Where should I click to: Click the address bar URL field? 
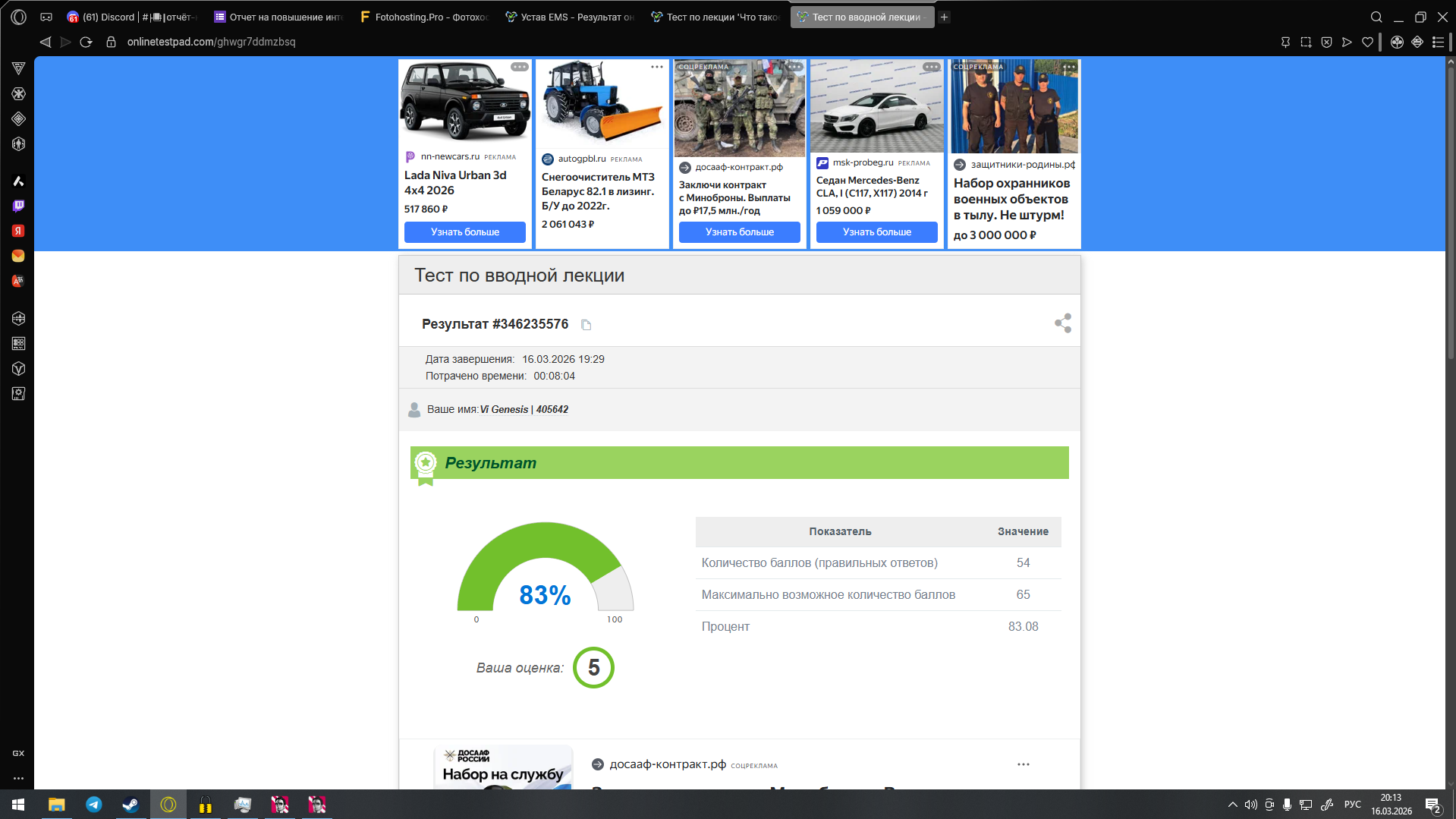[212, 42]
